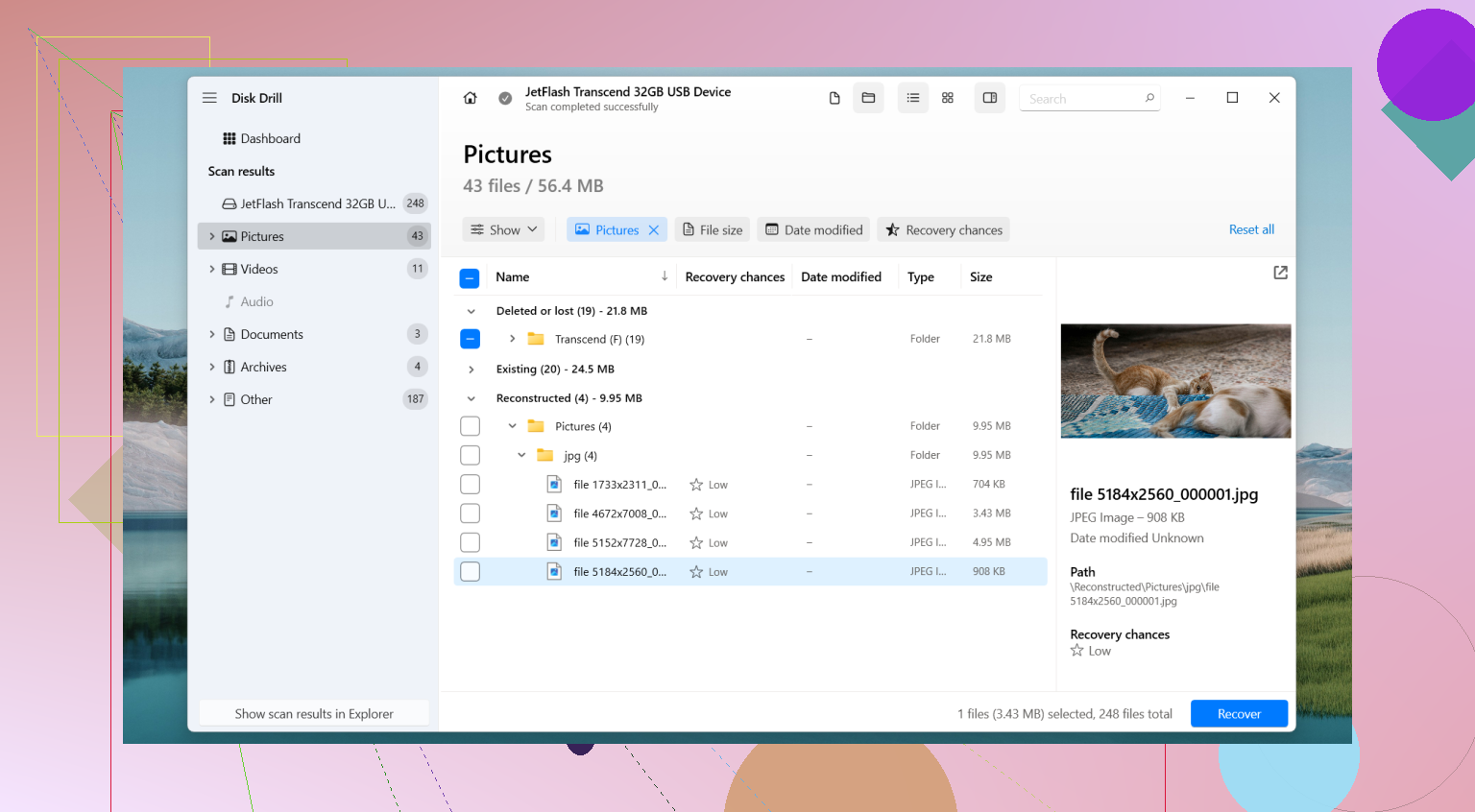Open Dashboard in the sidebar

[314, 139]
